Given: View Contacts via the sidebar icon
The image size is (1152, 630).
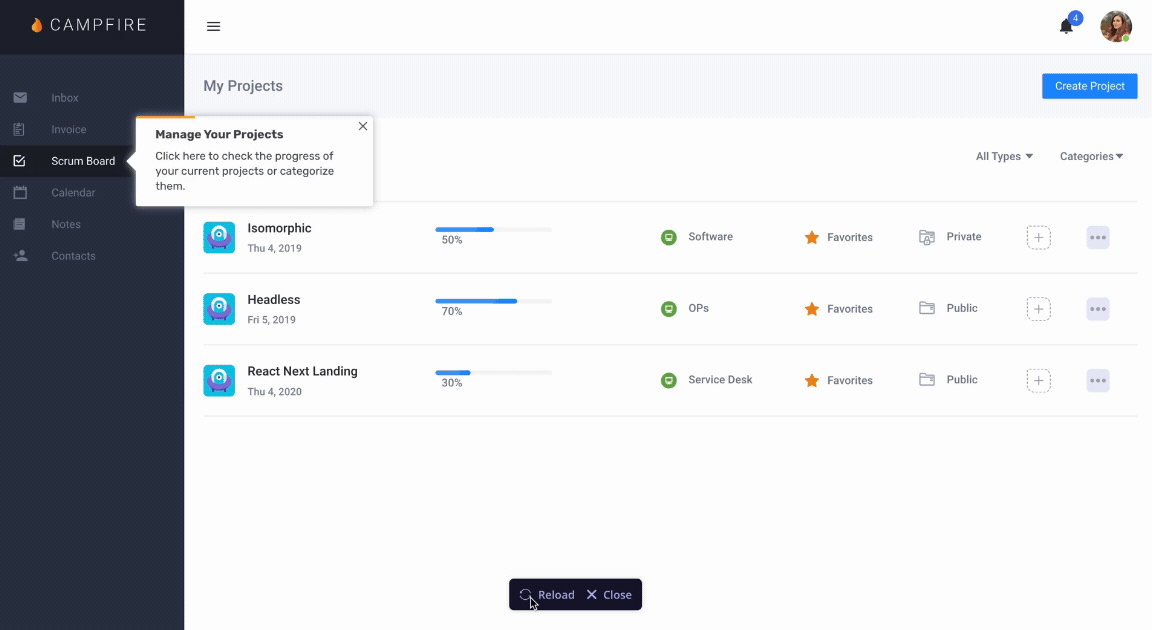Looking at the screenshot, I should (72, 255).
